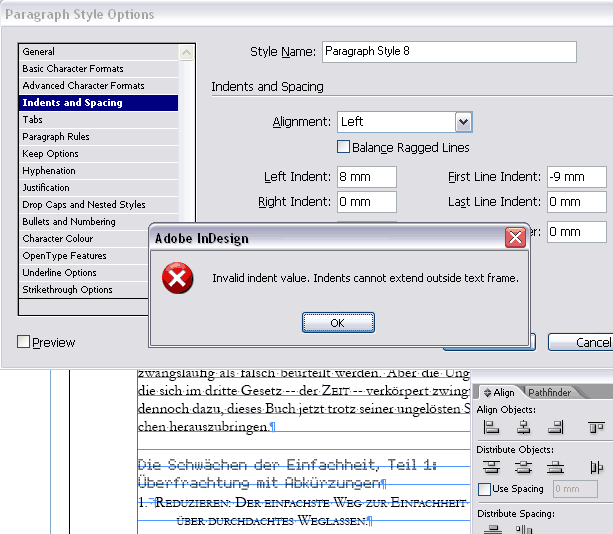Click the category list scroll up arrow

click(186, 52)
